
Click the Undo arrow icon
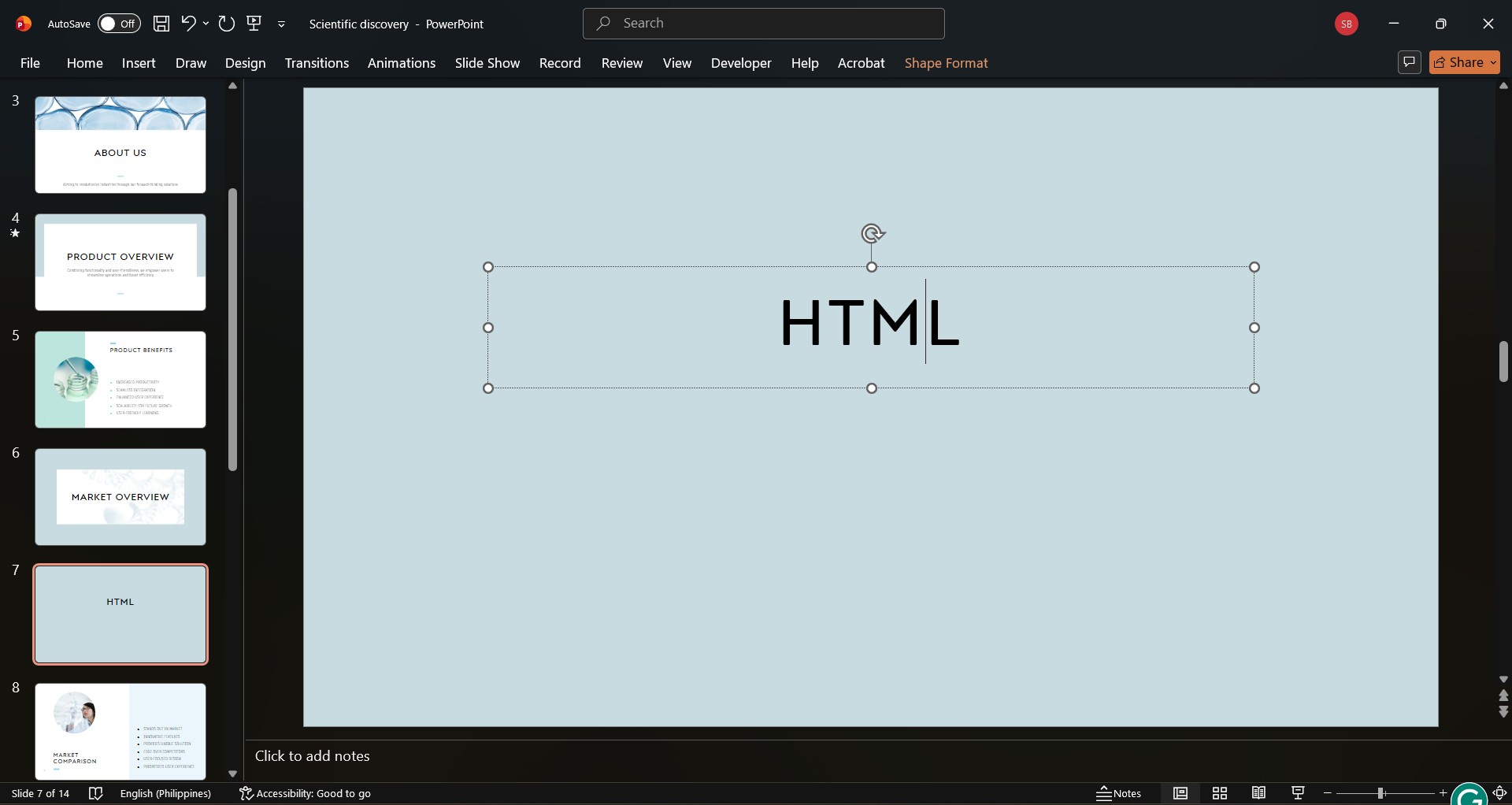pyautogui.click(x=187, y=23)
